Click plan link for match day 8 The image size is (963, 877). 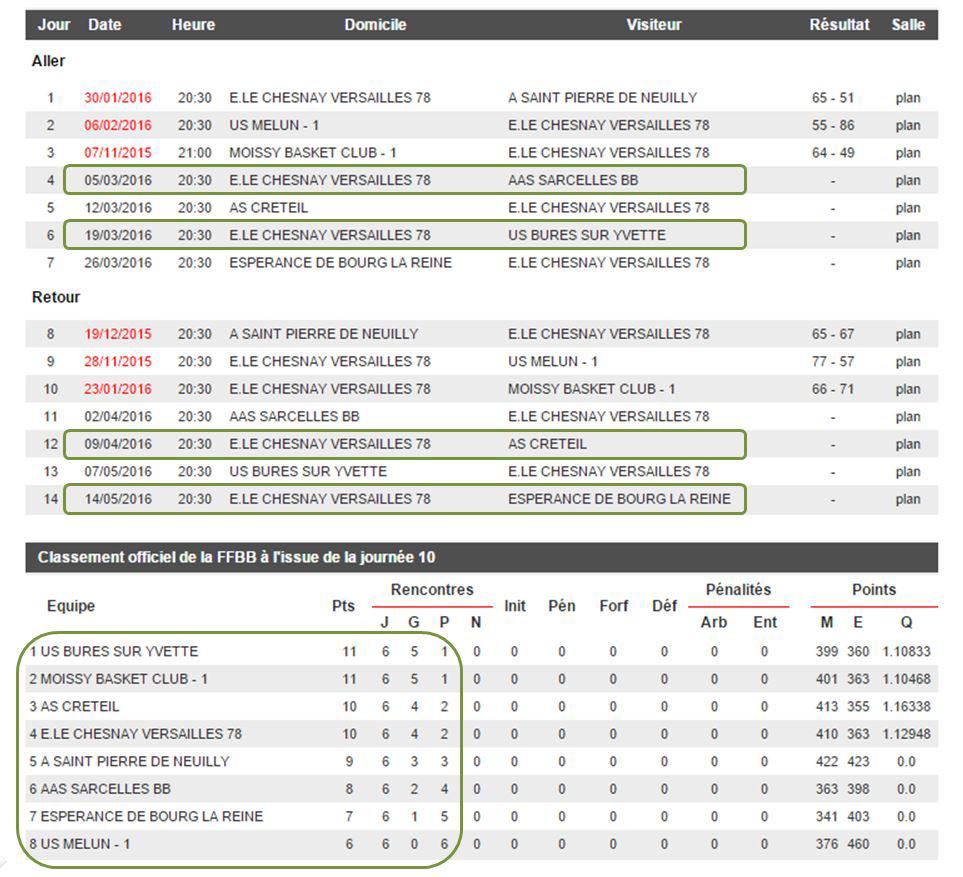[907, 334]
